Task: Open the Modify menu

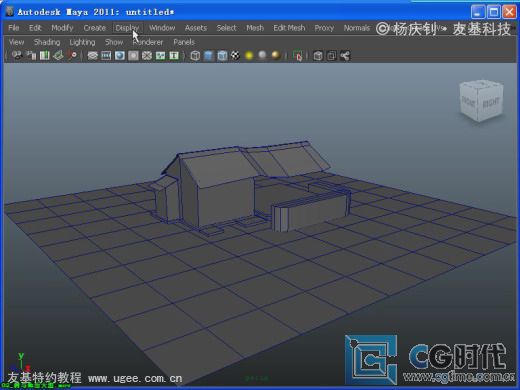Action: click(62, 28)
